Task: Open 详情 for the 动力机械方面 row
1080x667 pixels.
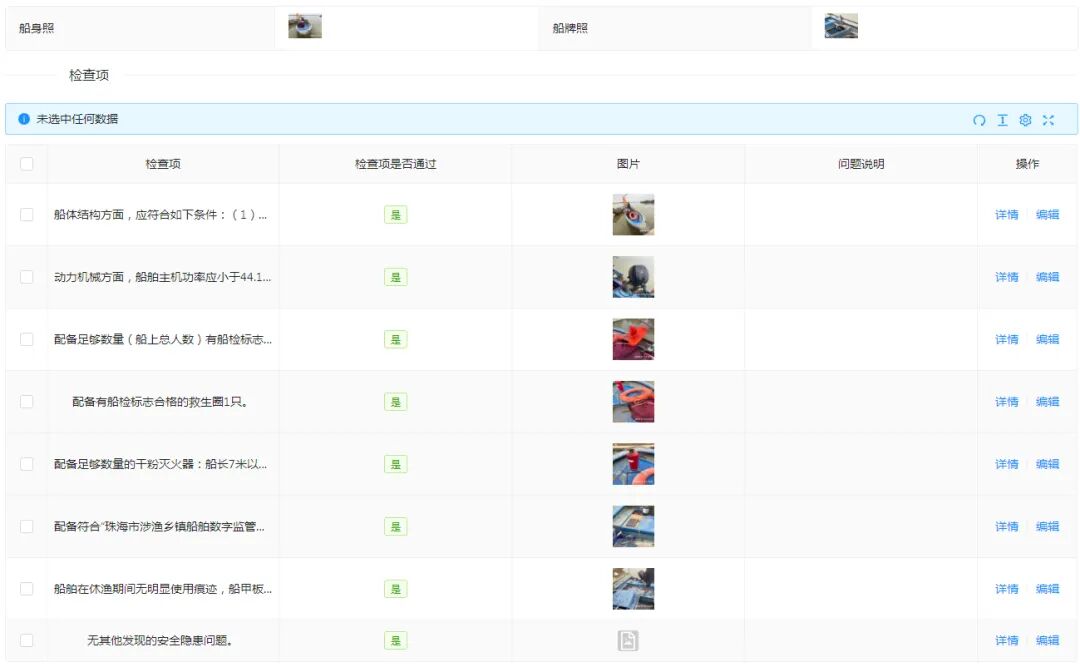Action: coord(1006,277)
